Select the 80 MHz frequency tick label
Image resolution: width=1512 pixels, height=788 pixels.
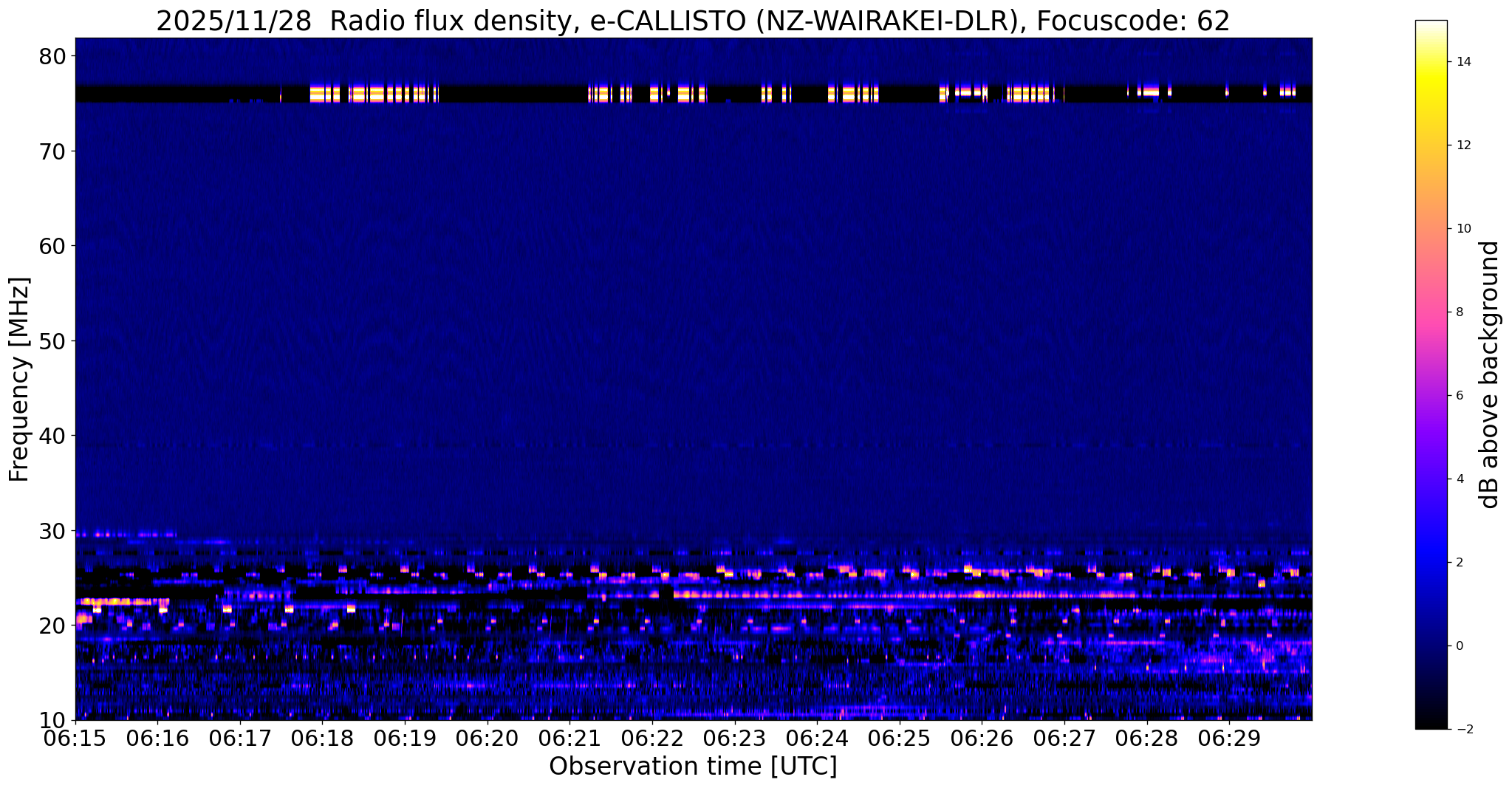tap(51, 56)
